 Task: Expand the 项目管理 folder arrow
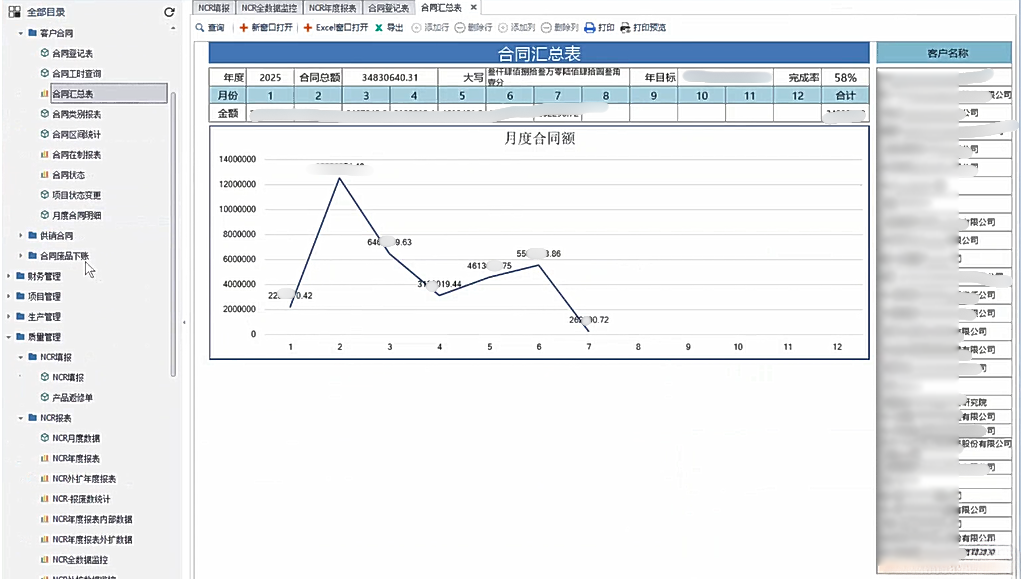[8, 296]
